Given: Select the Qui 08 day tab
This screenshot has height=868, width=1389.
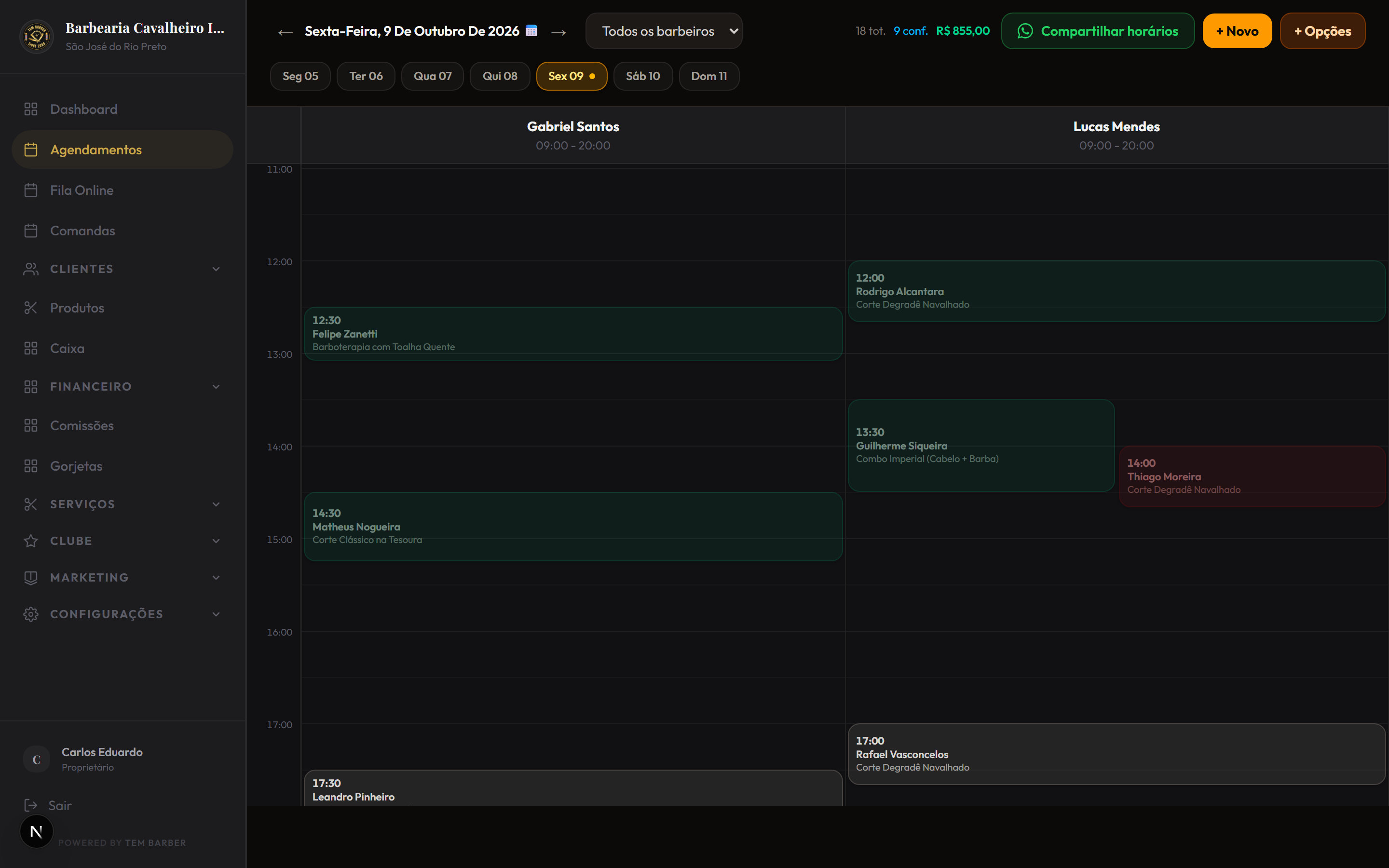Looking at the screenshot, I should tap(500, 76).
